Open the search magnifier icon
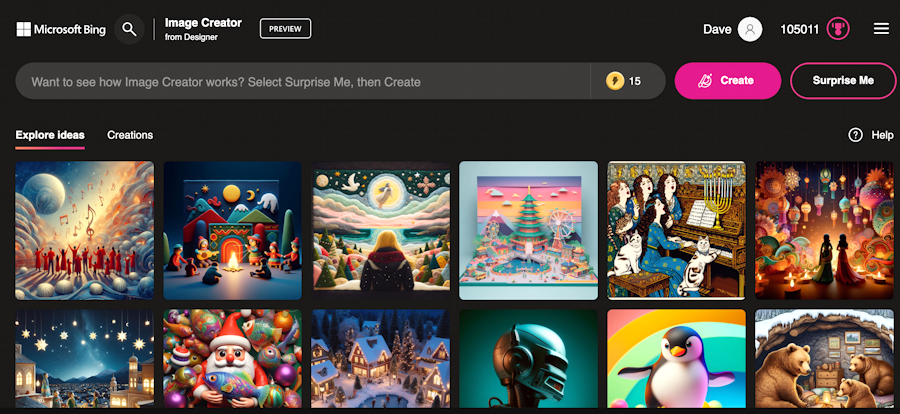This screenshot has width=900, height=414. [x=129, y=29]
